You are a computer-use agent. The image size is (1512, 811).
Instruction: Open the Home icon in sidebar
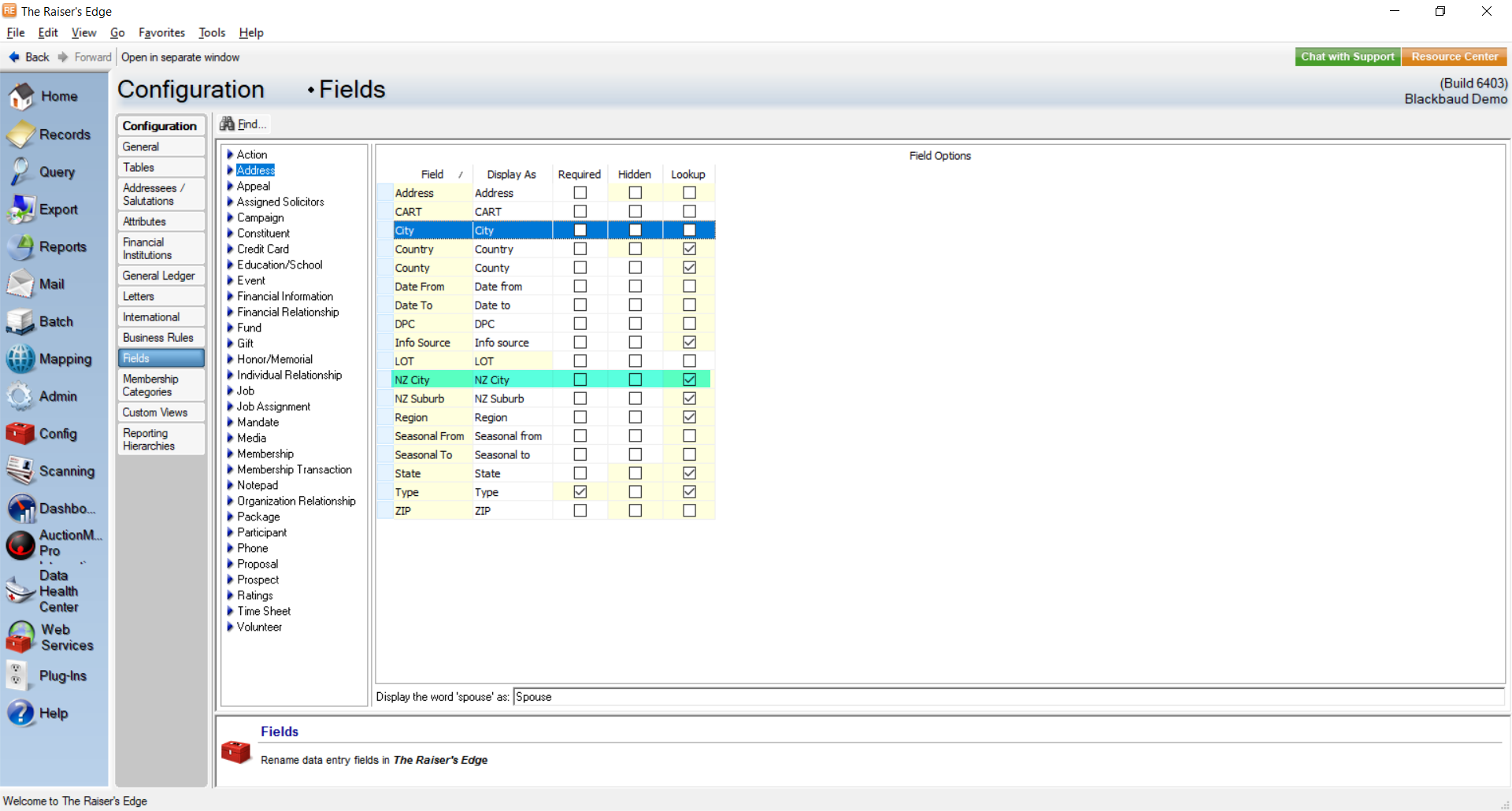tap(21, 96)
